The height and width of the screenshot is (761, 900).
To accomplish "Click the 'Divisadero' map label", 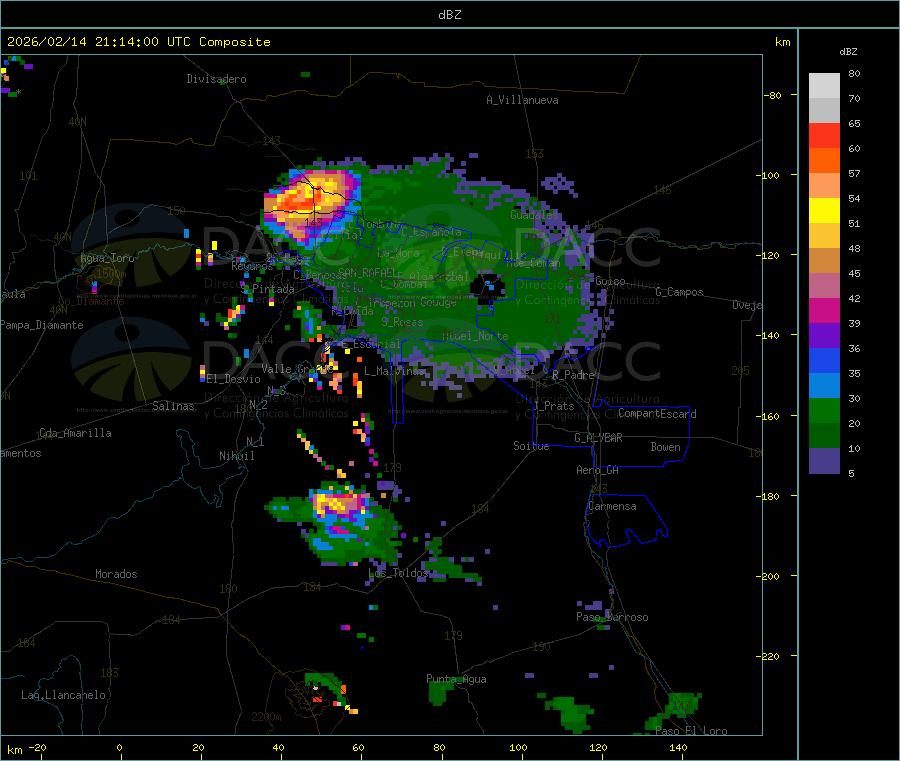I will 216,79.
